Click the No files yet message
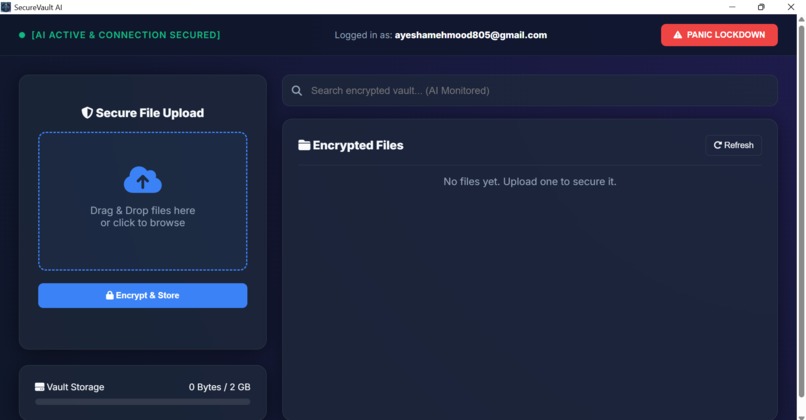Image resolution: width=806 pixels, height=420 pixels. tap(529, 181)
